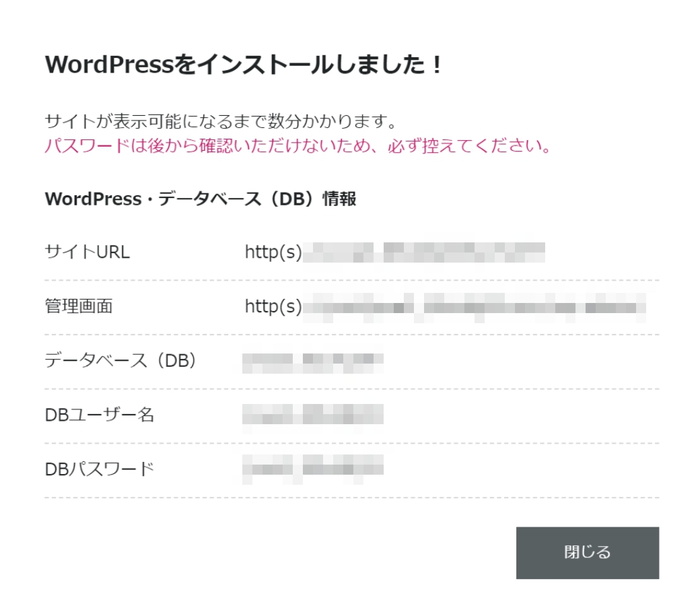Click the blurred DB password value
700x608 pixels.
pyautogui.click(x=313, y=469)
